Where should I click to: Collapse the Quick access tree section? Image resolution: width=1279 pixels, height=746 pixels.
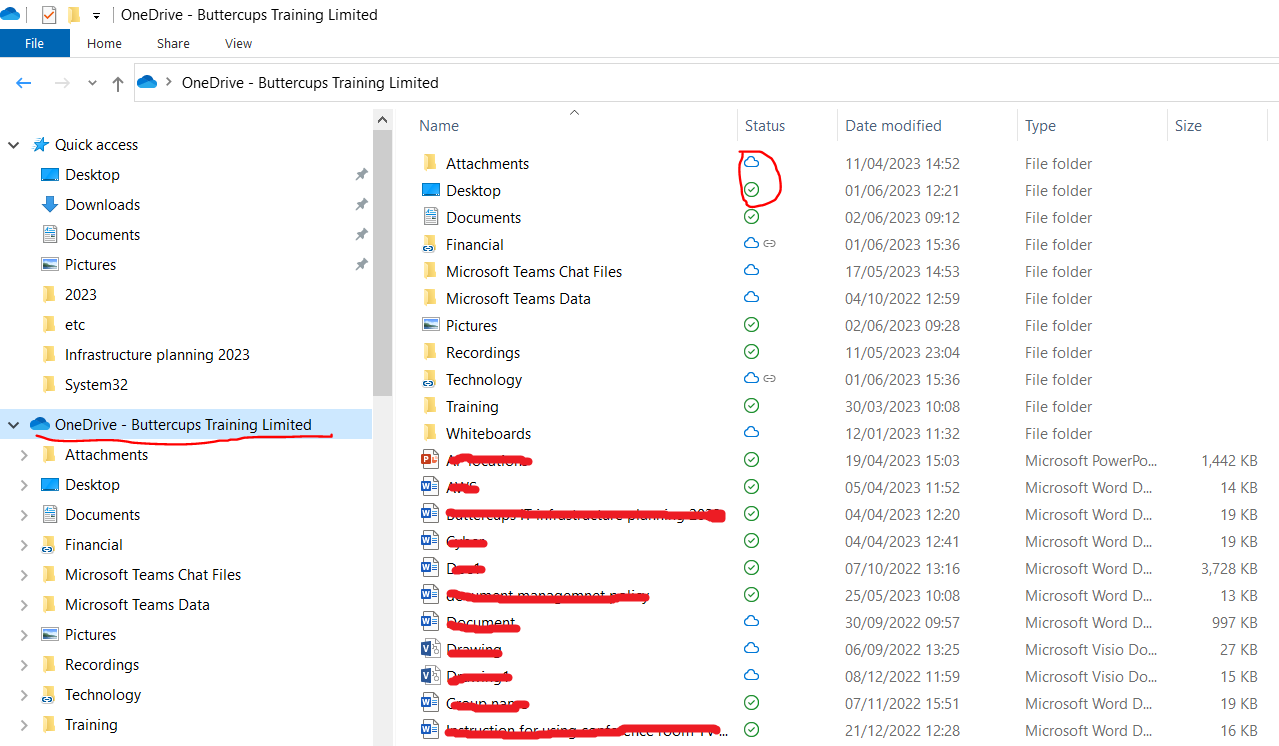tap(14, 145)
